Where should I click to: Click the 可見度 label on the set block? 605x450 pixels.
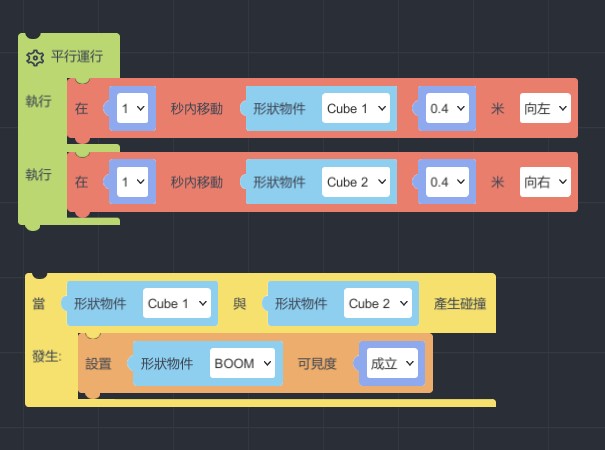317,364
